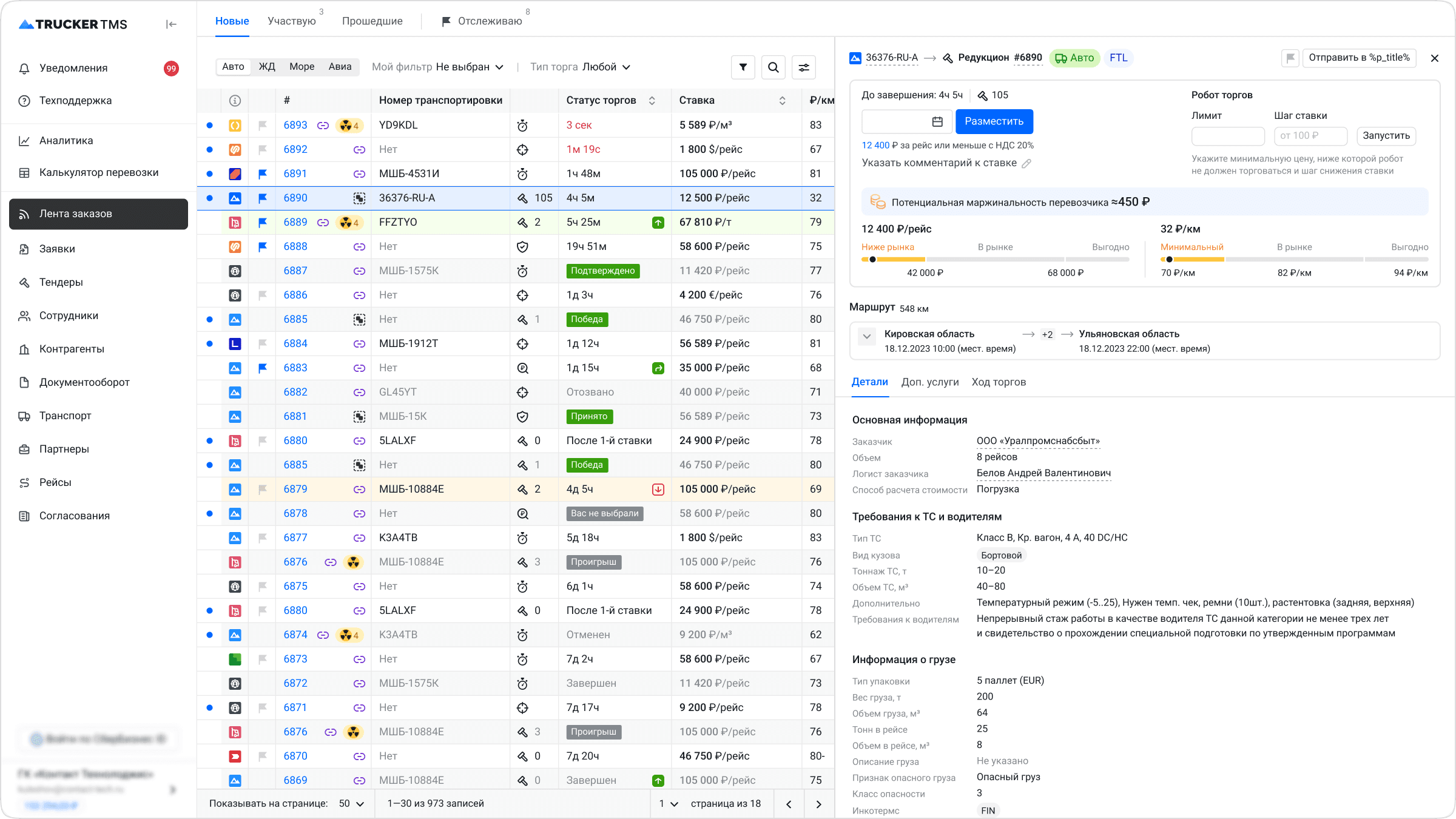Image resolution: width=1456 pixels, height=819 pixels.
Task: Click info icon in table header
Action: 235,101
